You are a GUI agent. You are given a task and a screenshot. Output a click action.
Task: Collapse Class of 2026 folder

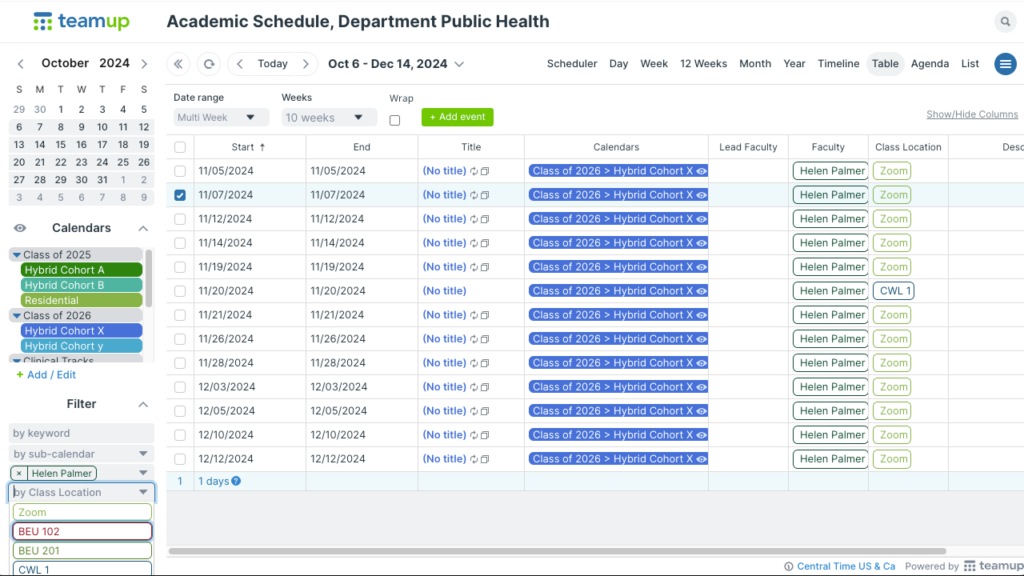click(16, 315)
